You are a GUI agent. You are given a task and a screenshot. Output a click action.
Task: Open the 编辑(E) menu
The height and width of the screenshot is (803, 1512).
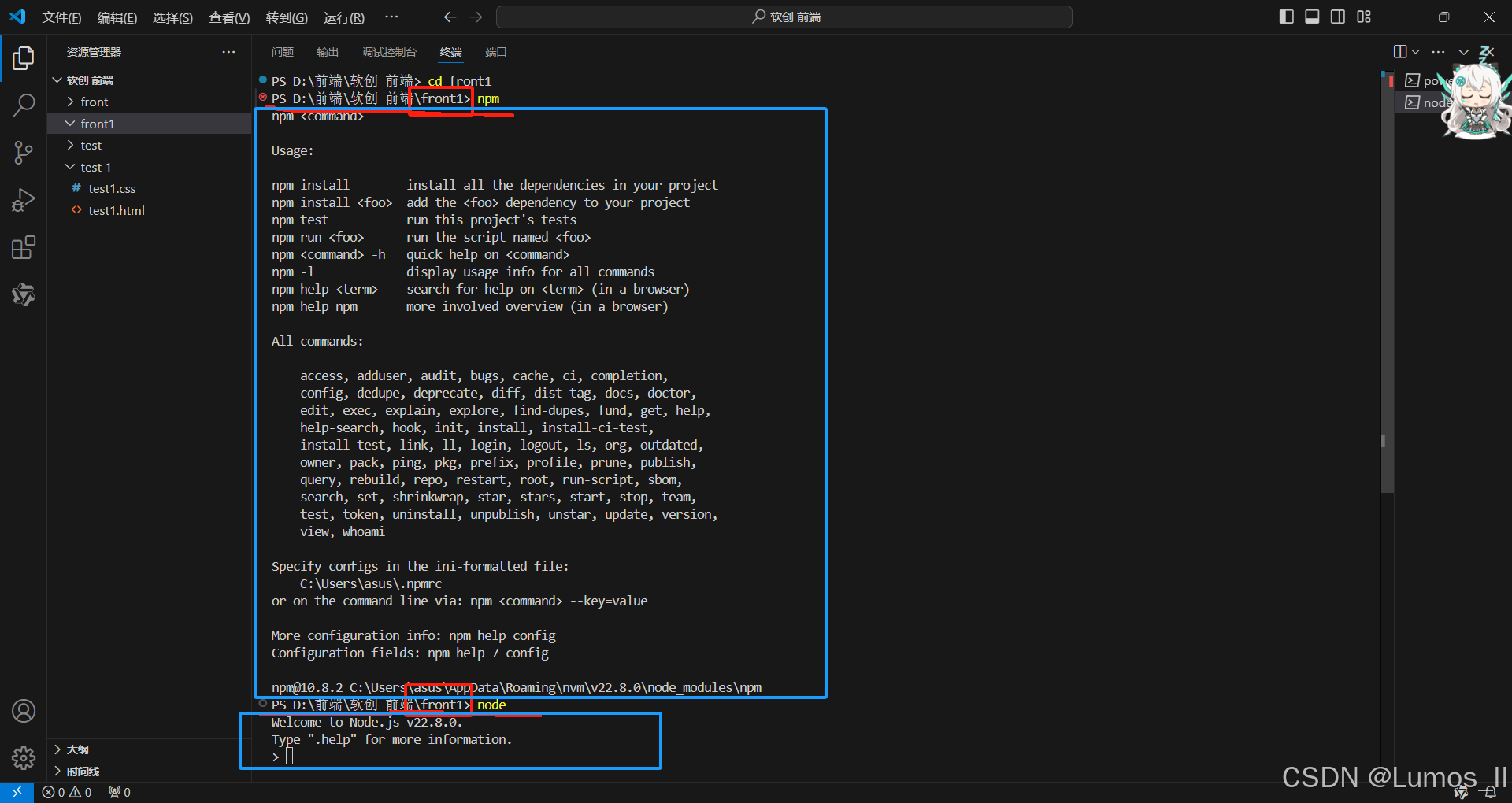point(117,17)
